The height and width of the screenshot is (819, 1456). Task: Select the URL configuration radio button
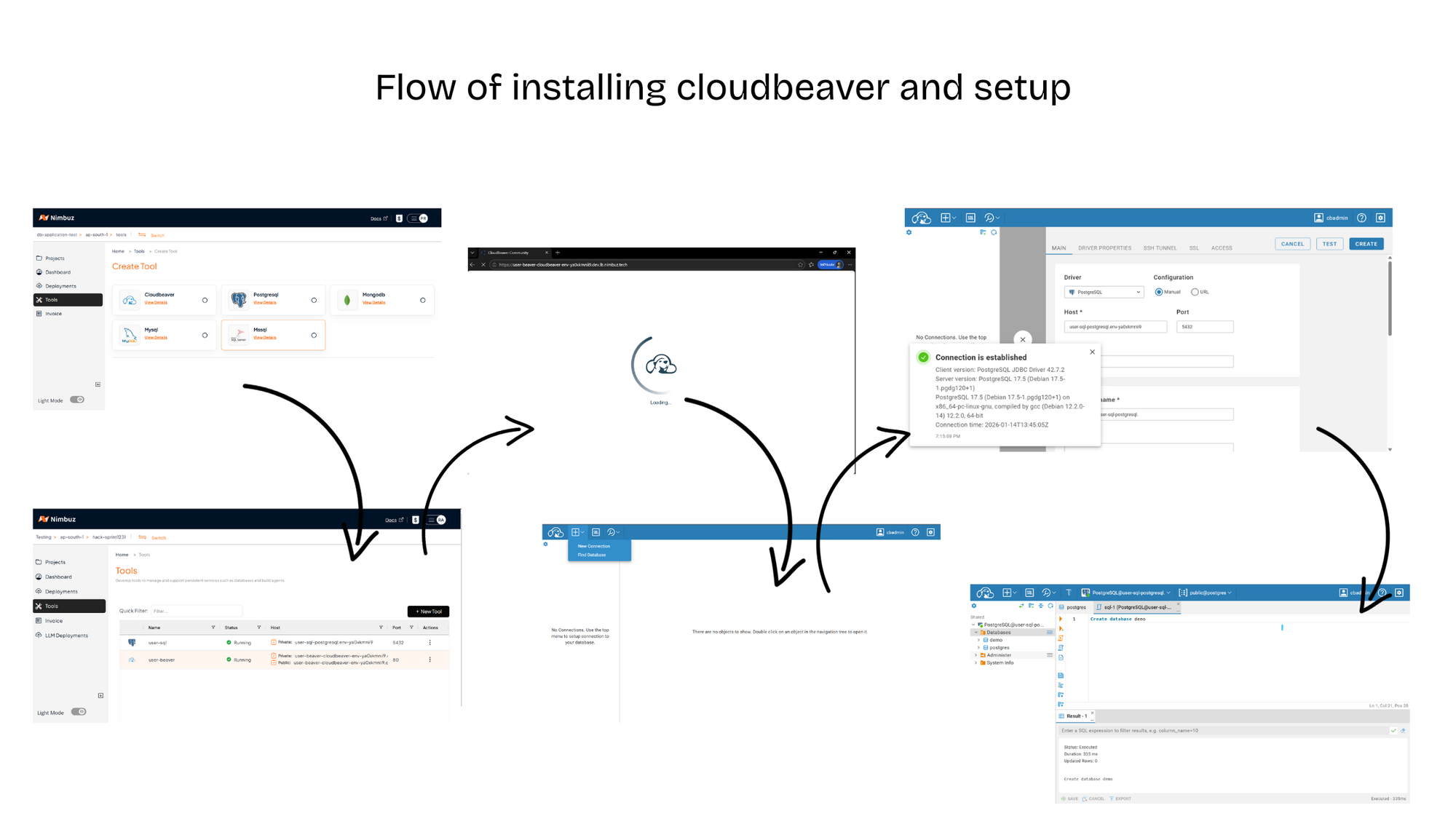(x=1195, y=292)
